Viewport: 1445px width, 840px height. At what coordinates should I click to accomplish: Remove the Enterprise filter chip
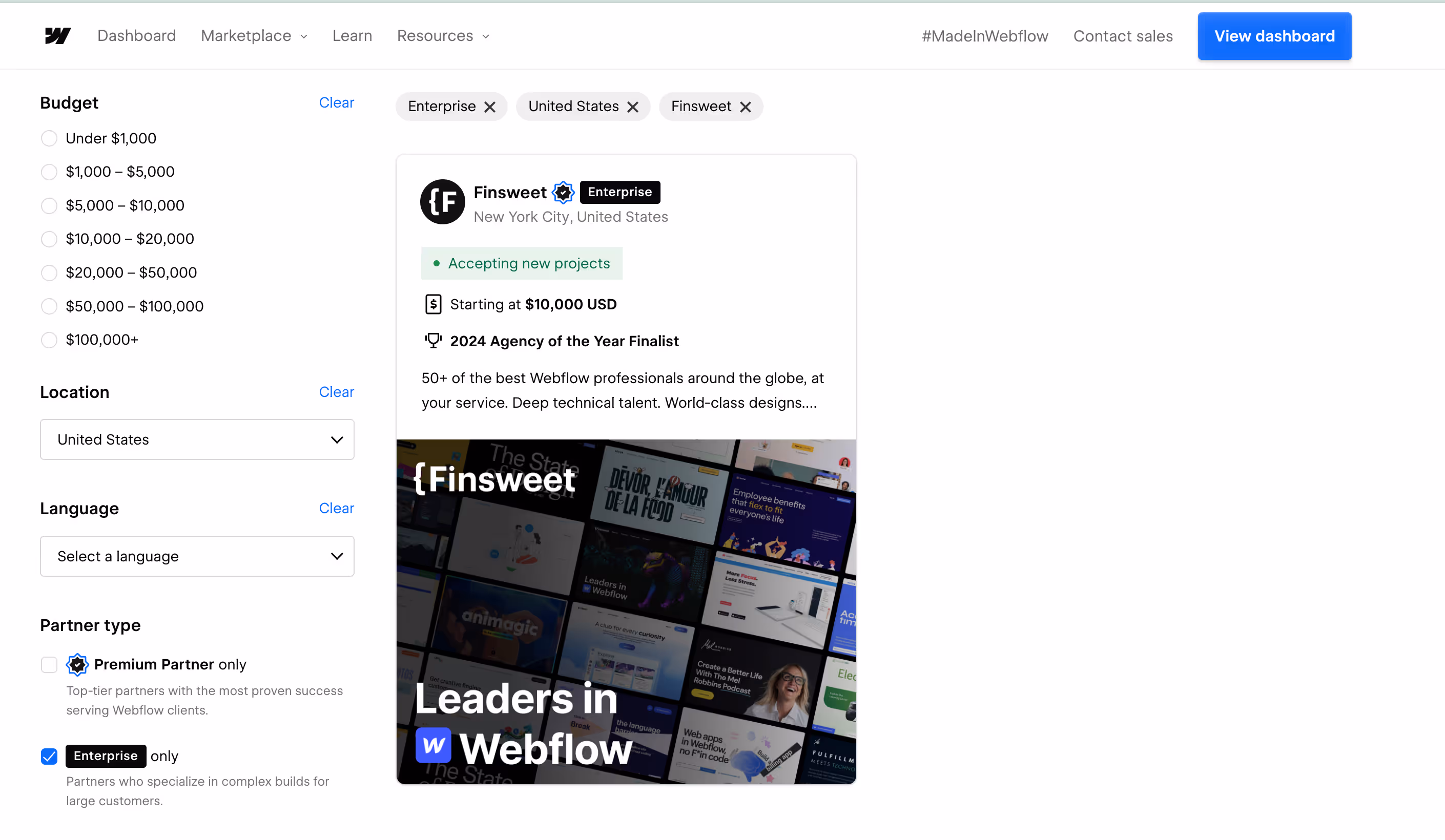coord(490,107)
